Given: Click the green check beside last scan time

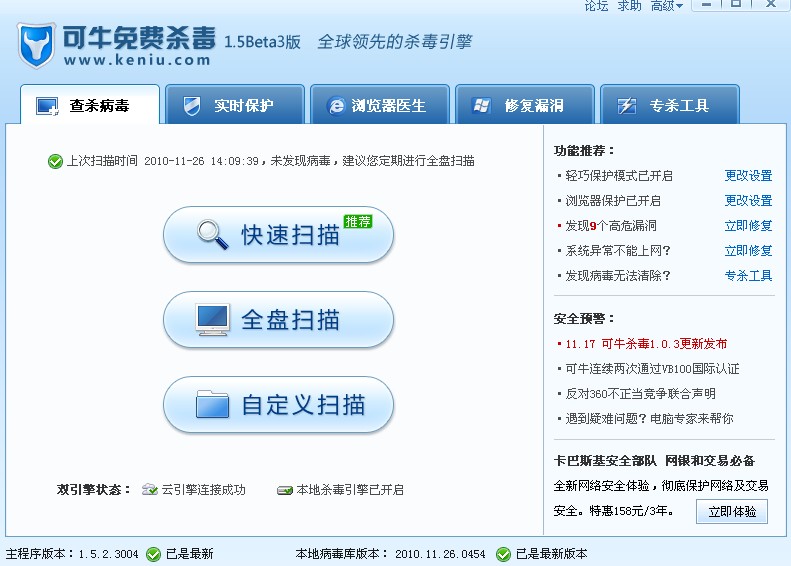Looking at the screenshot, I should click(x=55, y=161).
